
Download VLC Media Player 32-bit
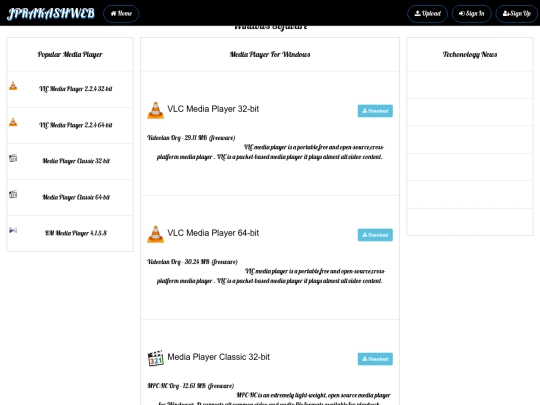pyautogui.click(x=375, y=111)
